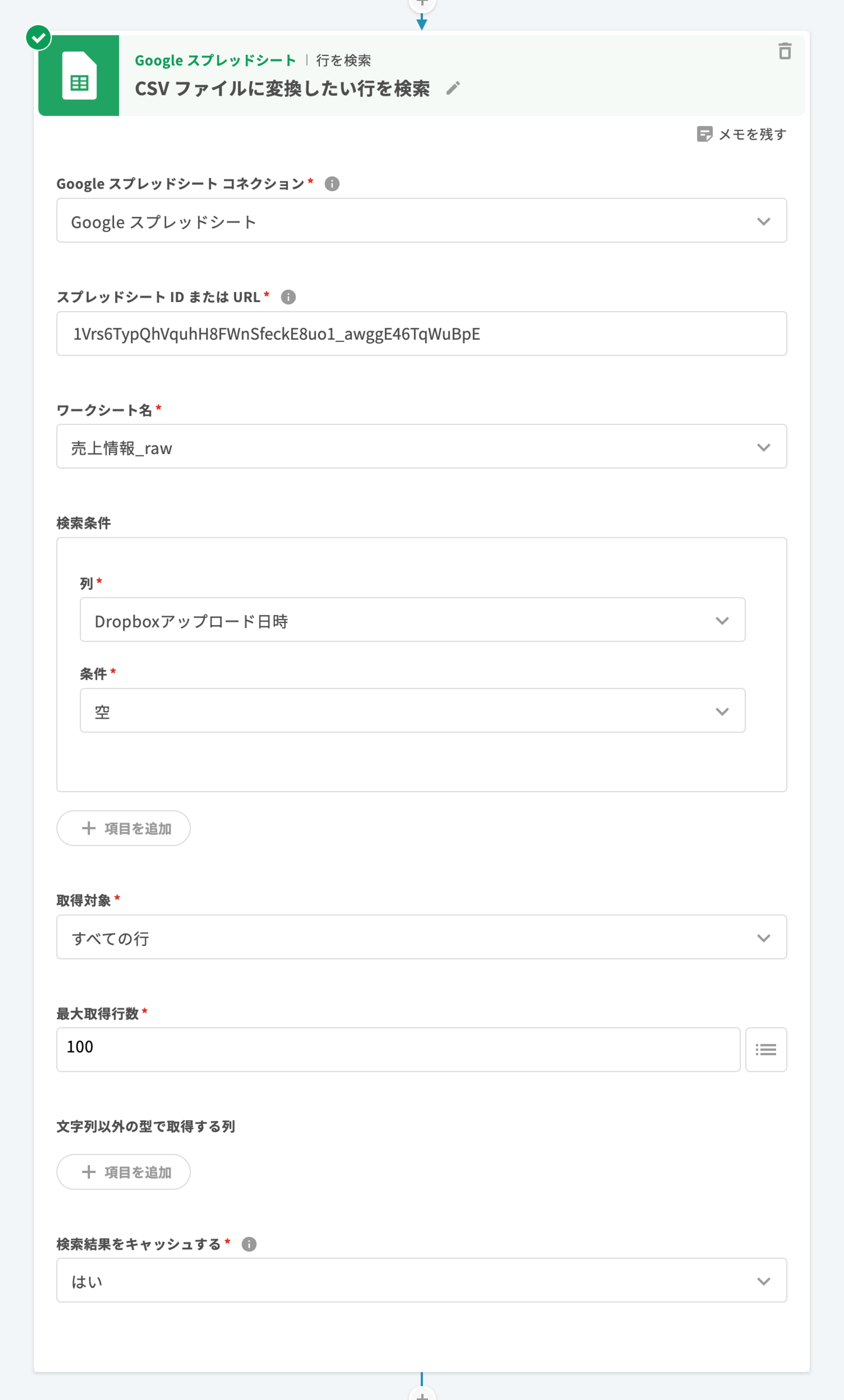844x1400 pixels.
Task: Click 項目を追加 under 文字列以外の型で取得する列
Action: tap(123, 1172)
